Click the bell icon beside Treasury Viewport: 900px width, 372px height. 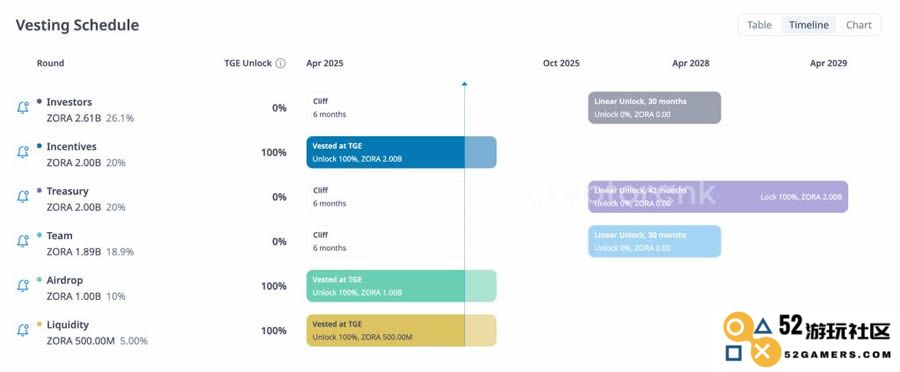click(x=23, y=196)
